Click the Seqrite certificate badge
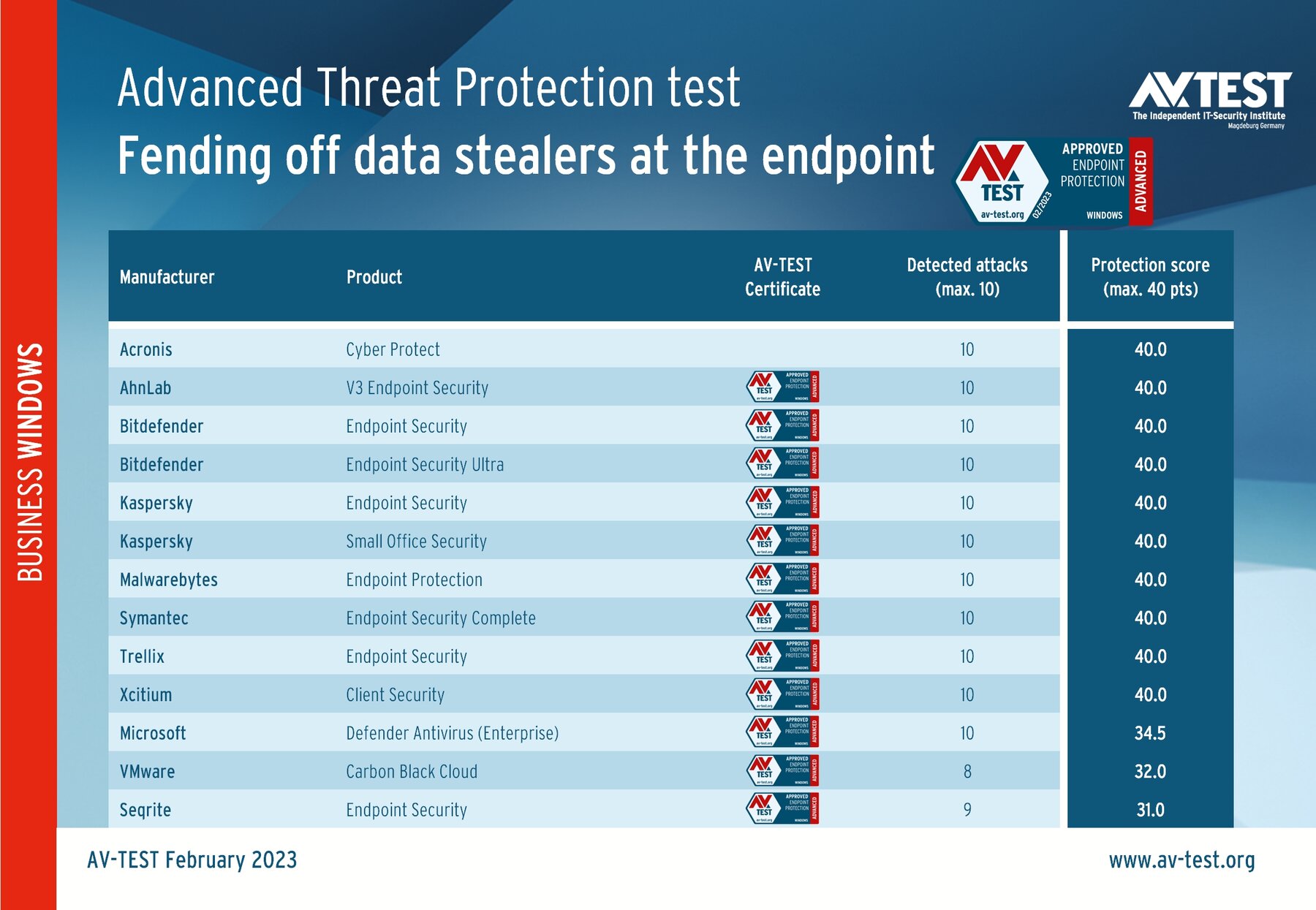Viewport: 1316px width, 910px height. (x=782, y=809)
